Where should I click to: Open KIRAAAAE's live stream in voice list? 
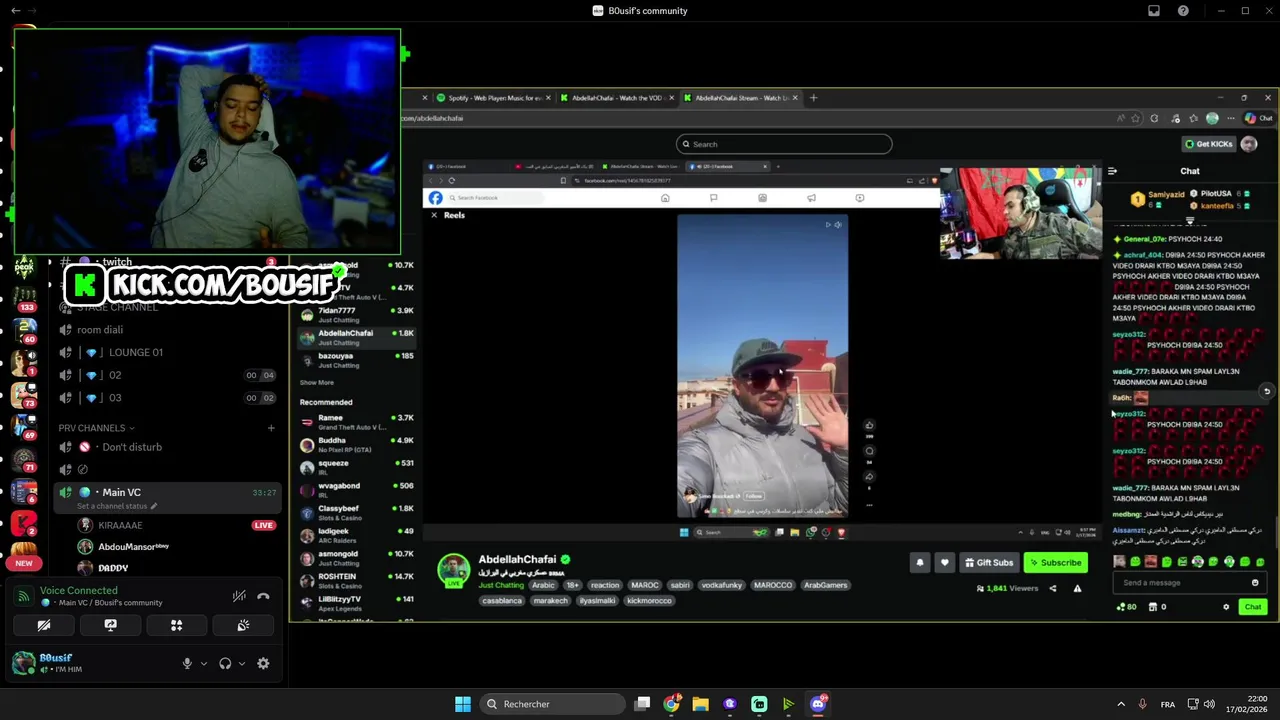pyautogui.click(x=264, y=525)
